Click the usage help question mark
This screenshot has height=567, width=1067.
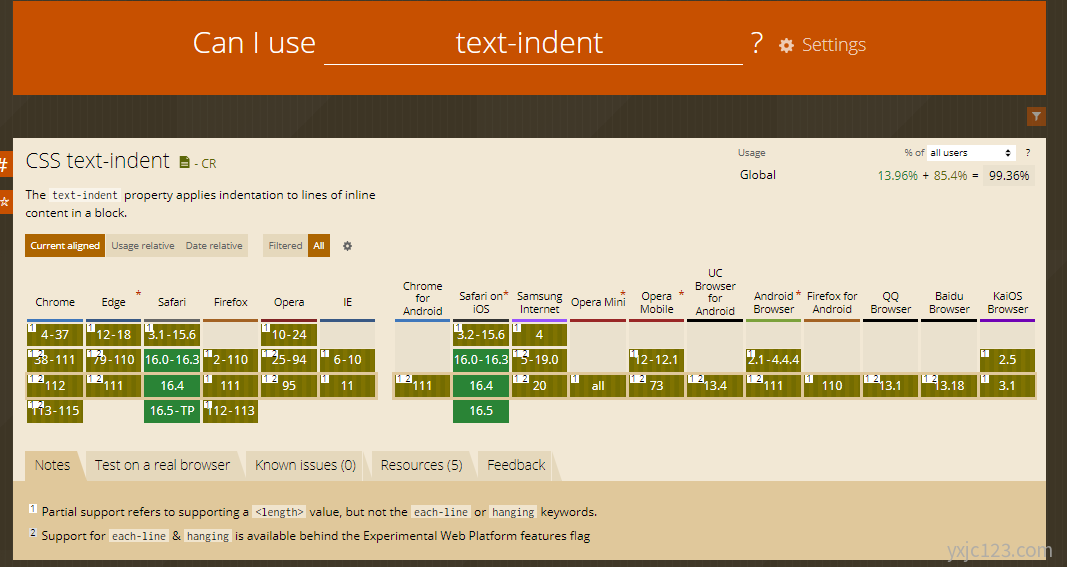click(x=1028, y=152)
